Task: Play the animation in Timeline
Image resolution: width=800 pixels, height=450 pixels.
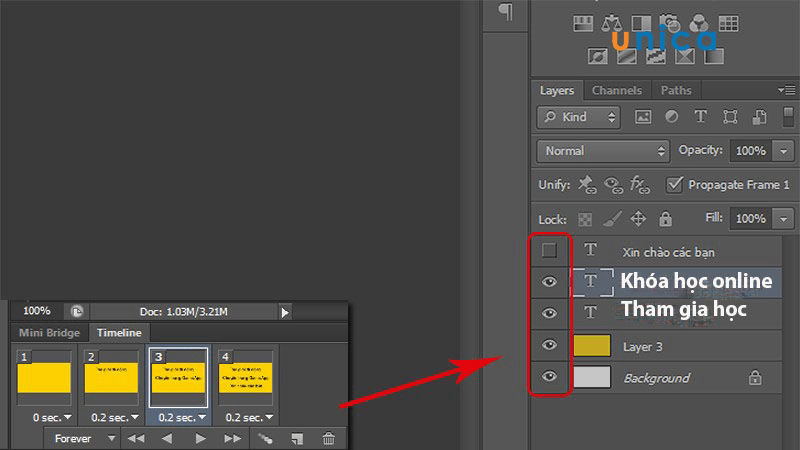Action: (201, 438)
